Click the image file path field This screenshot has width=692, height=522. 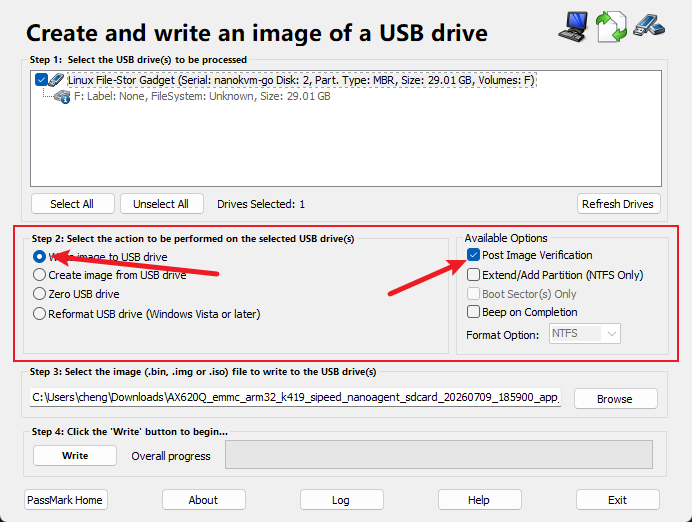[296, 397]
